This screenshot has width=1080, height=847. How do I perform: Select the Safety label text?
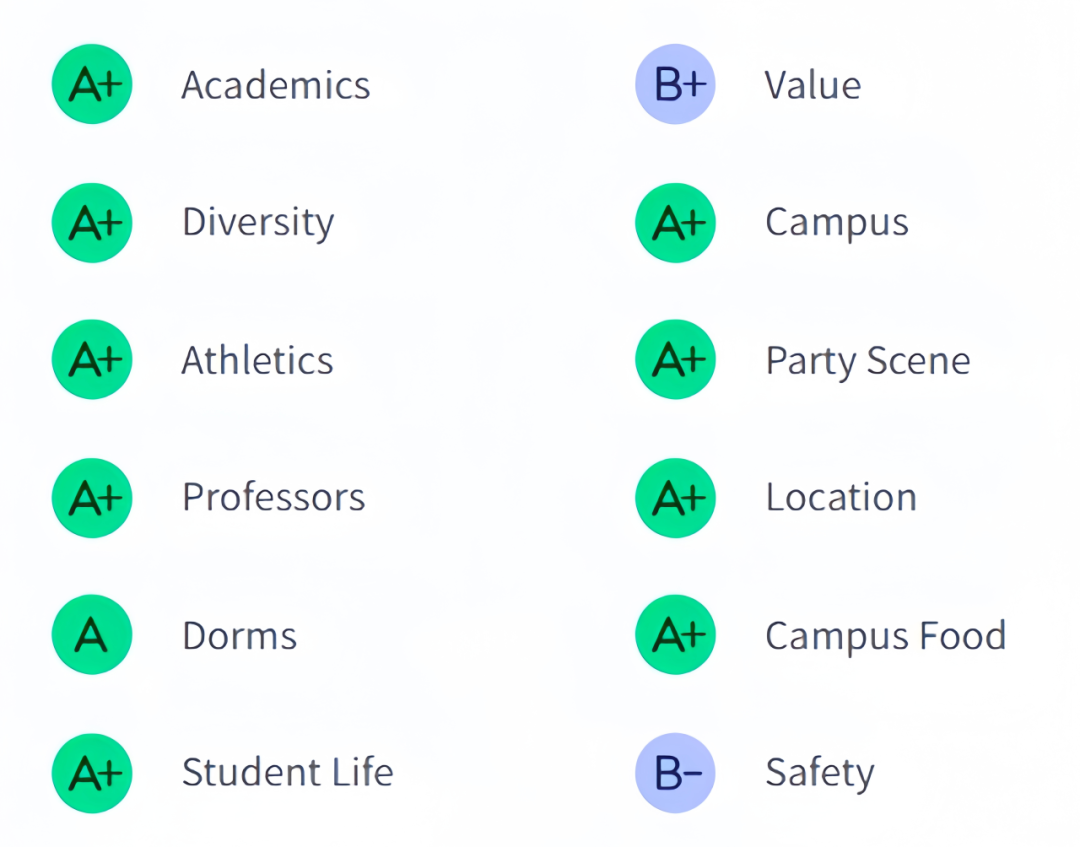tap(820, 773)
